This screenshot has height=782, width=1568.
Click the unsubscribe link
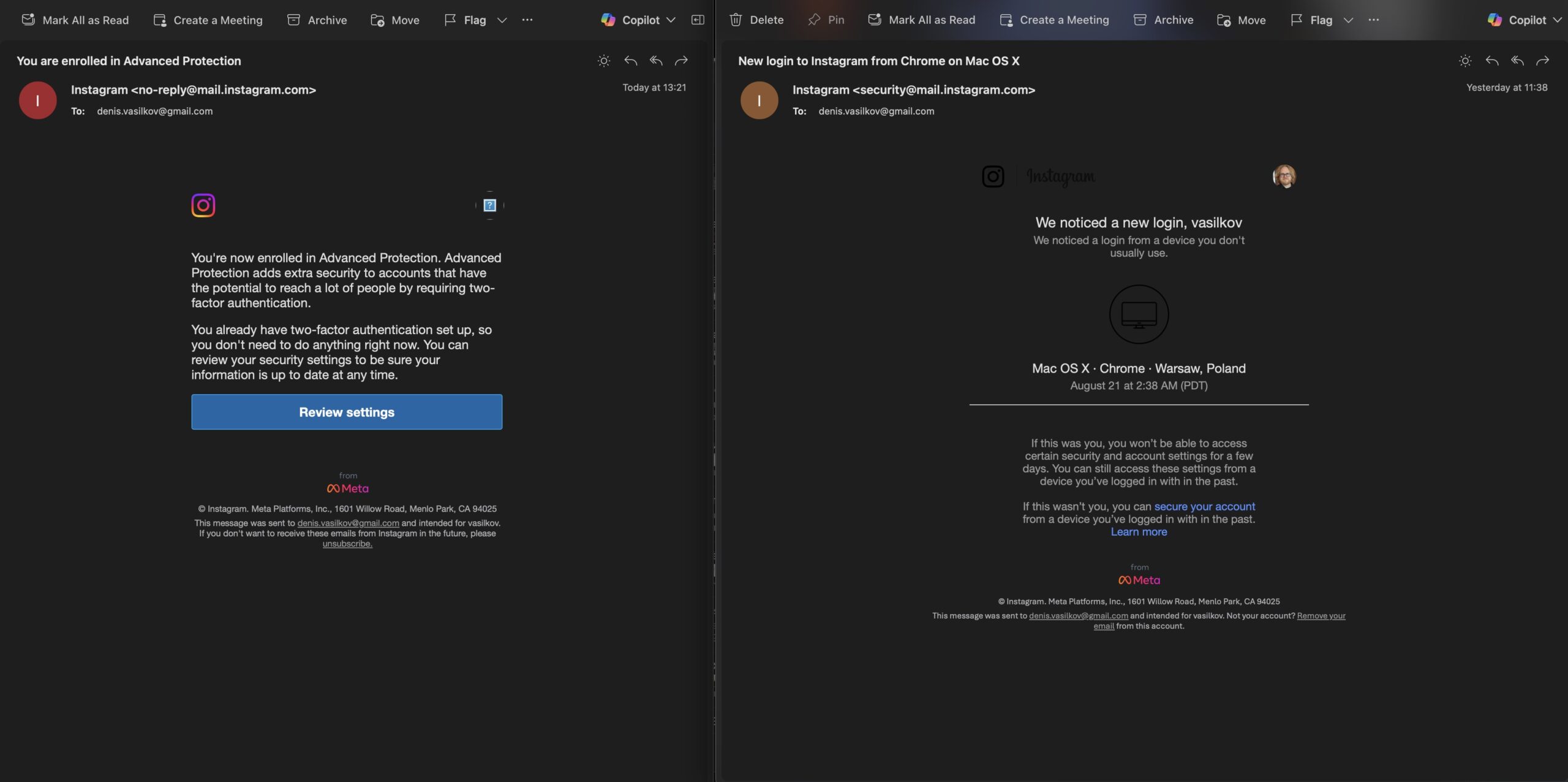[347, 544]
